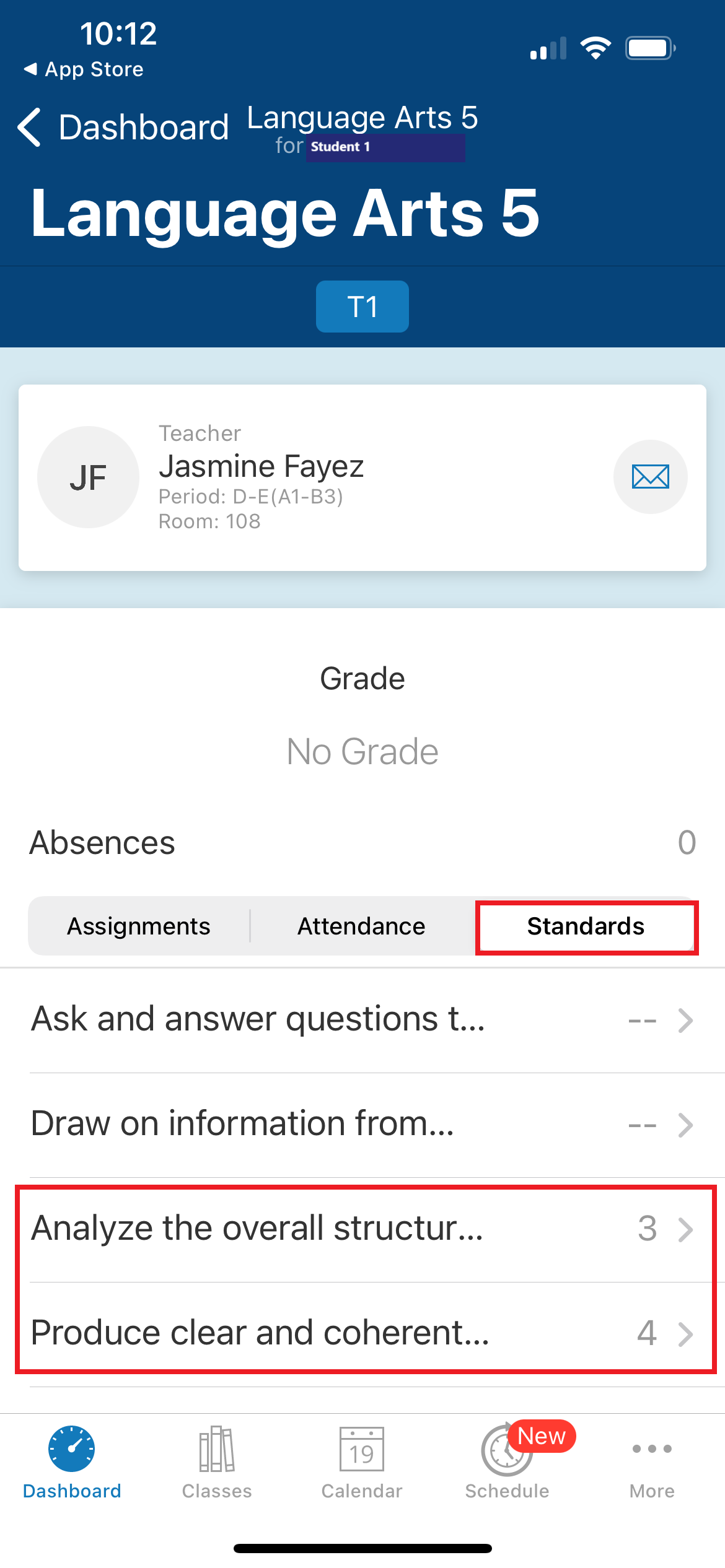
Task: Tap the Jasmine Fayez teacher name
Action: coord(261,466)
